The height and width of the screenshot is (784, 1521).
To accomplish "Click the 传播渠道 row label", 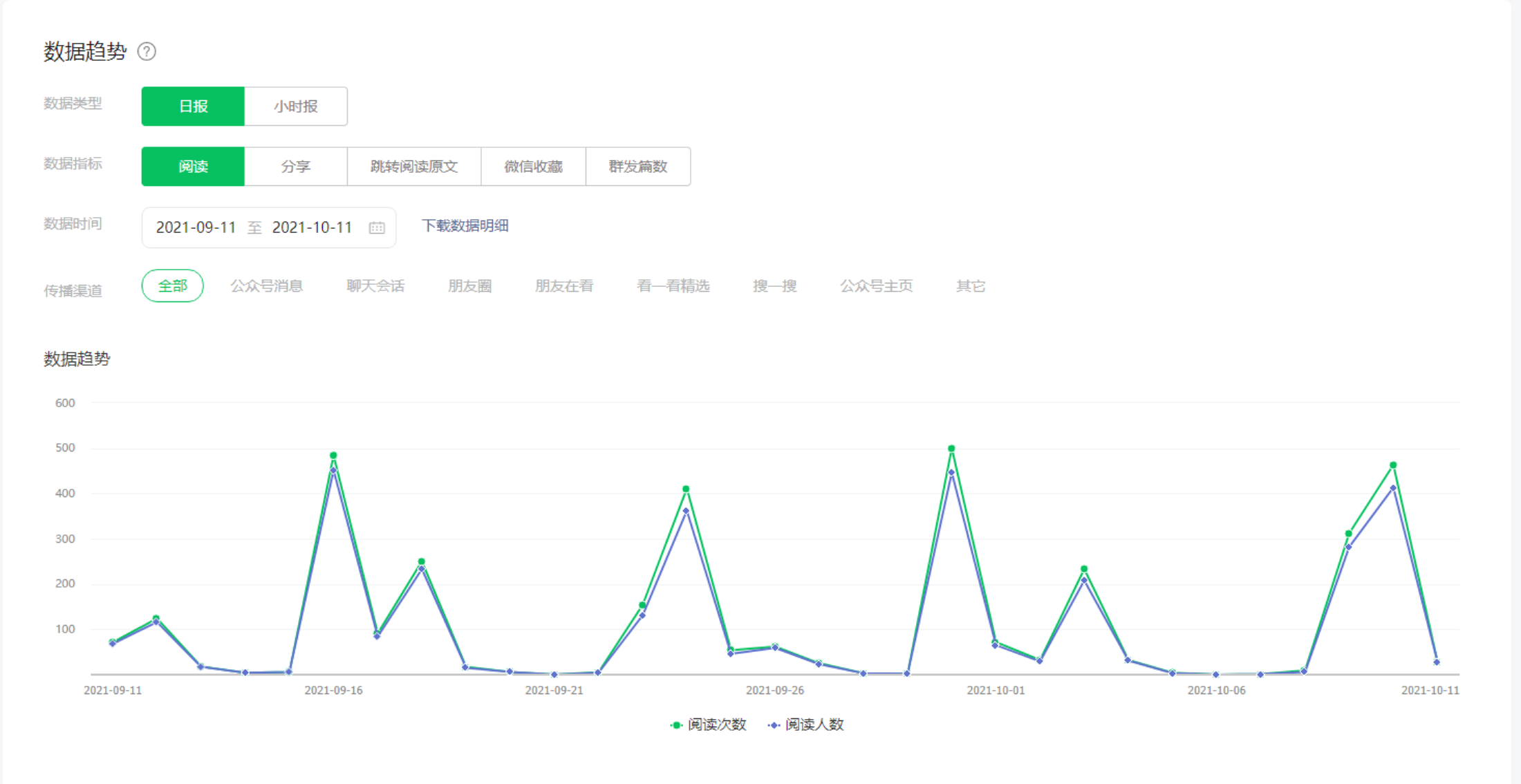I will [x=73, y=291].
